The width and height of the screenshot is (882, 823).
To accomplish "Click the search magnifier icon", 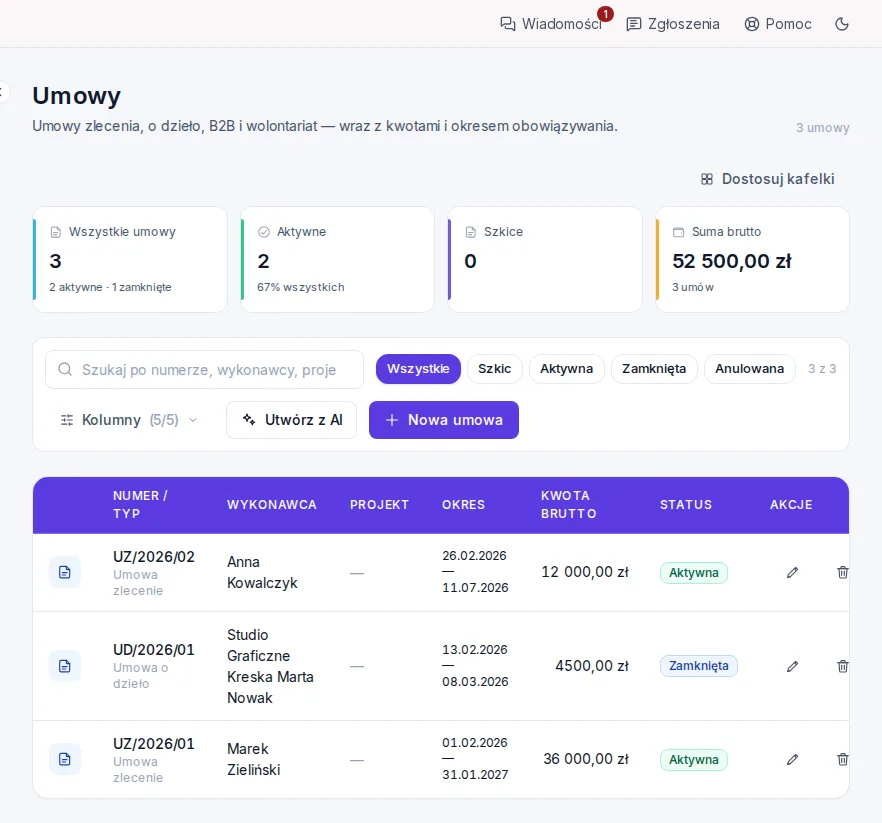I will pos(65,370).
